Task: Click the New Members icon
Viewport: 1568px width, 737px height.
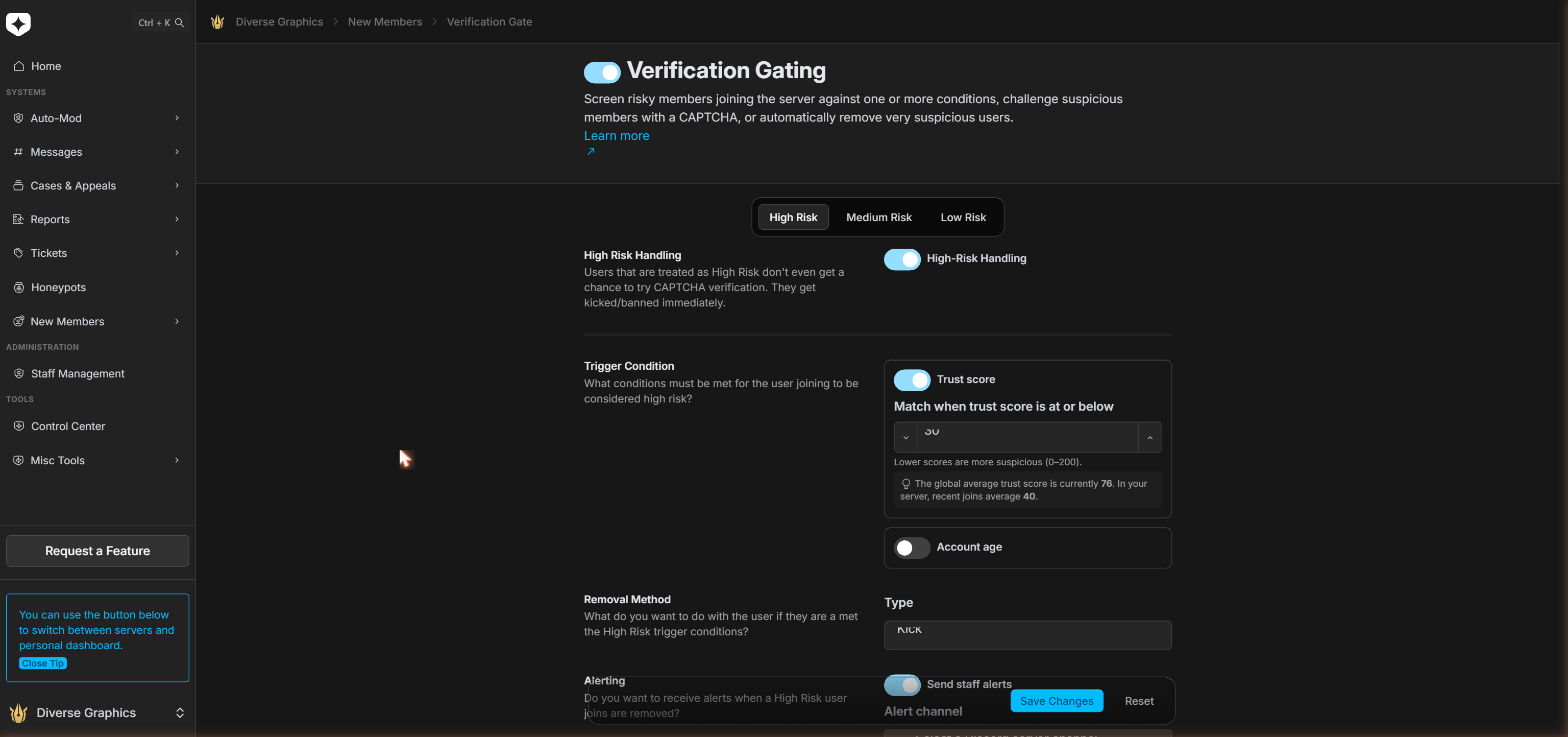Action: pyautogui.click(x=18, y=321)
